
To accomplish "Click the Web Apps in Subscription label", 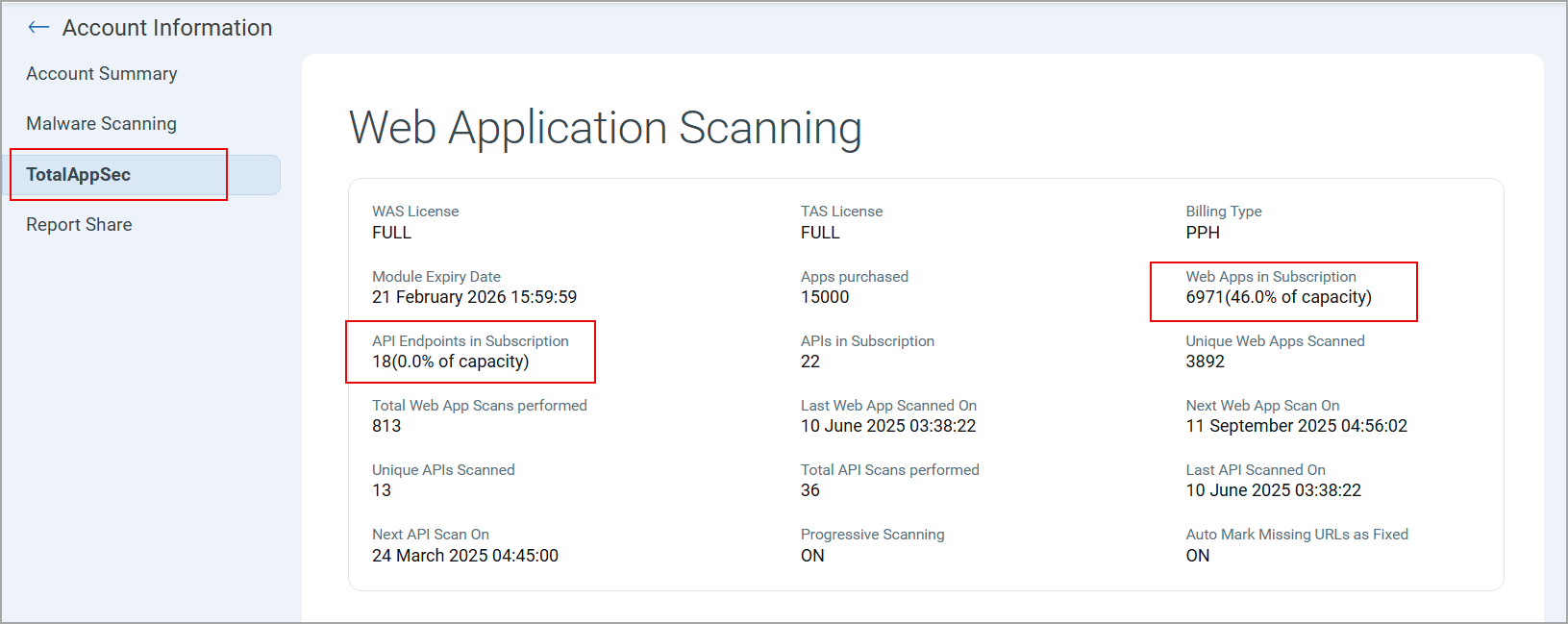I will (1271, 277).
